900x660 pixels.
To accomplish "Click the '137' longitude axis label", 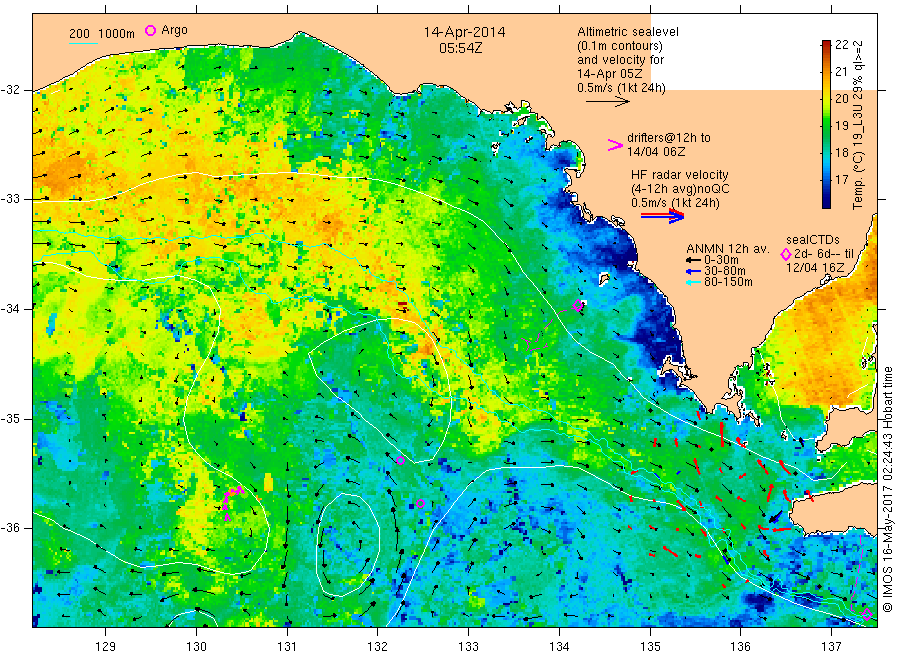I will (x=831, y=647).
